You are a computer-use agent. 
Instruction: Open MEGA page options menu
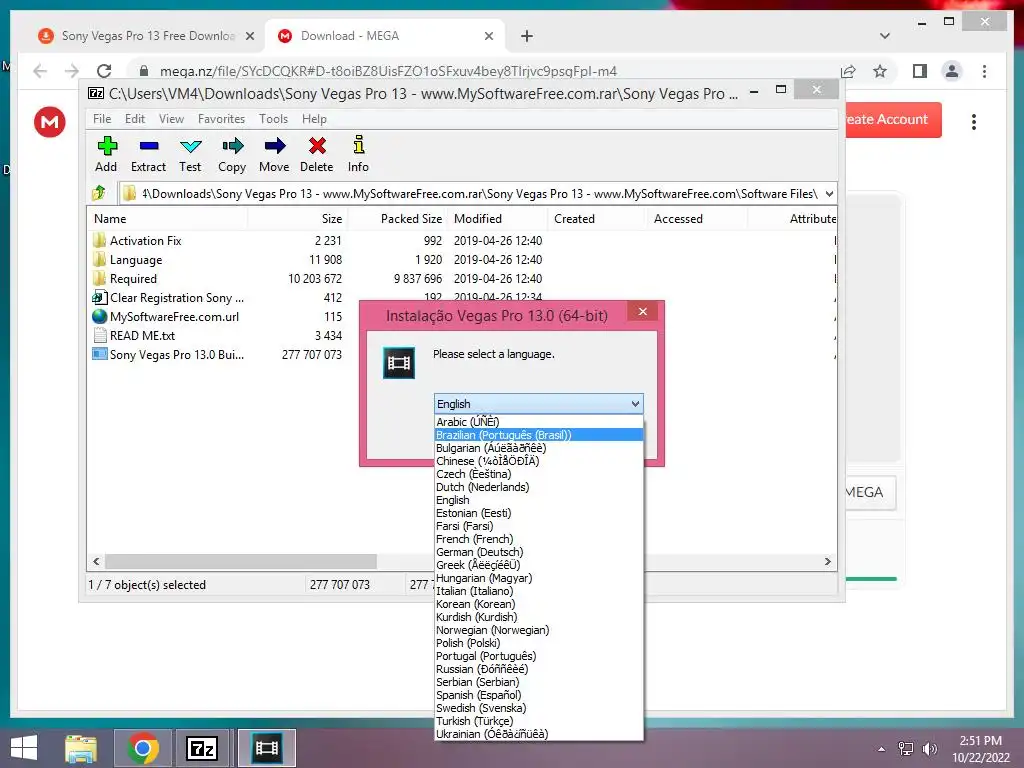point(974,121)
